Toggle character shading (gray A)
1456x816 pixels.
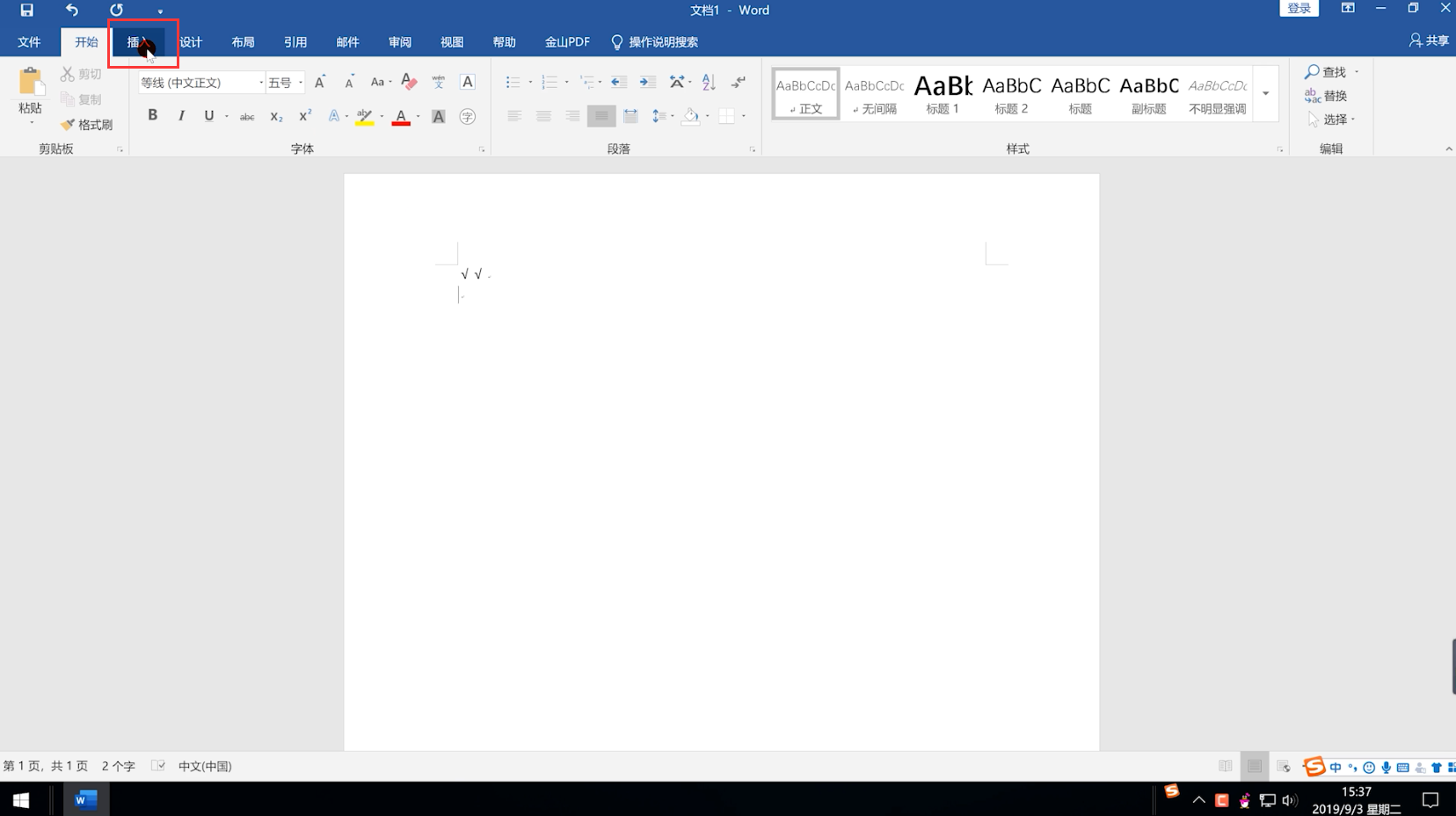tap(438, 116)
